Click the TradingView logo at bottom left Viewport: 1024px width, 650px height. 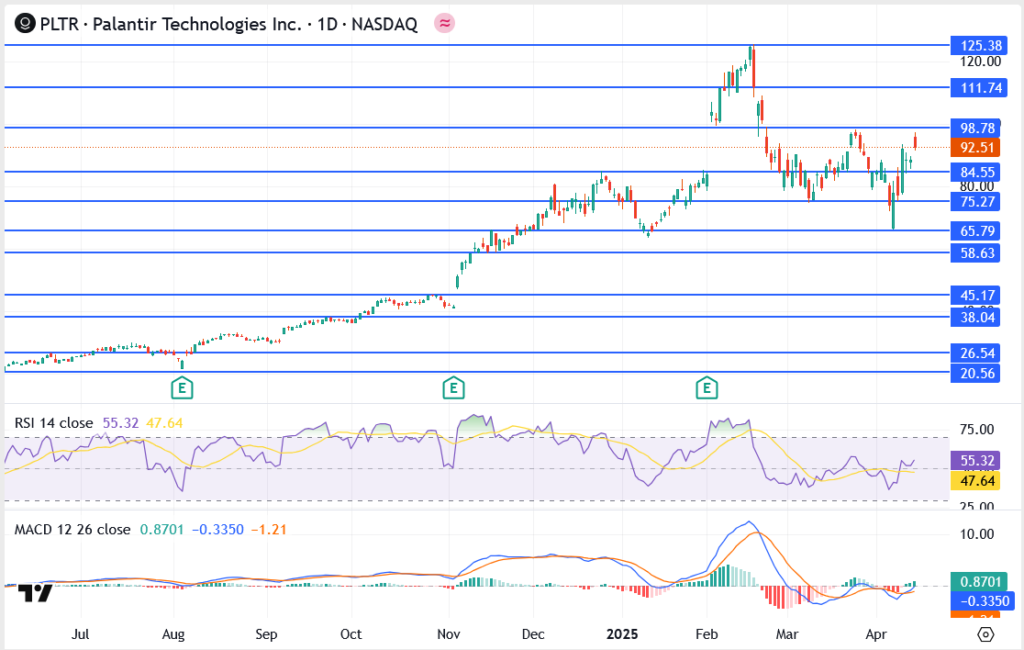click(37, 593)
